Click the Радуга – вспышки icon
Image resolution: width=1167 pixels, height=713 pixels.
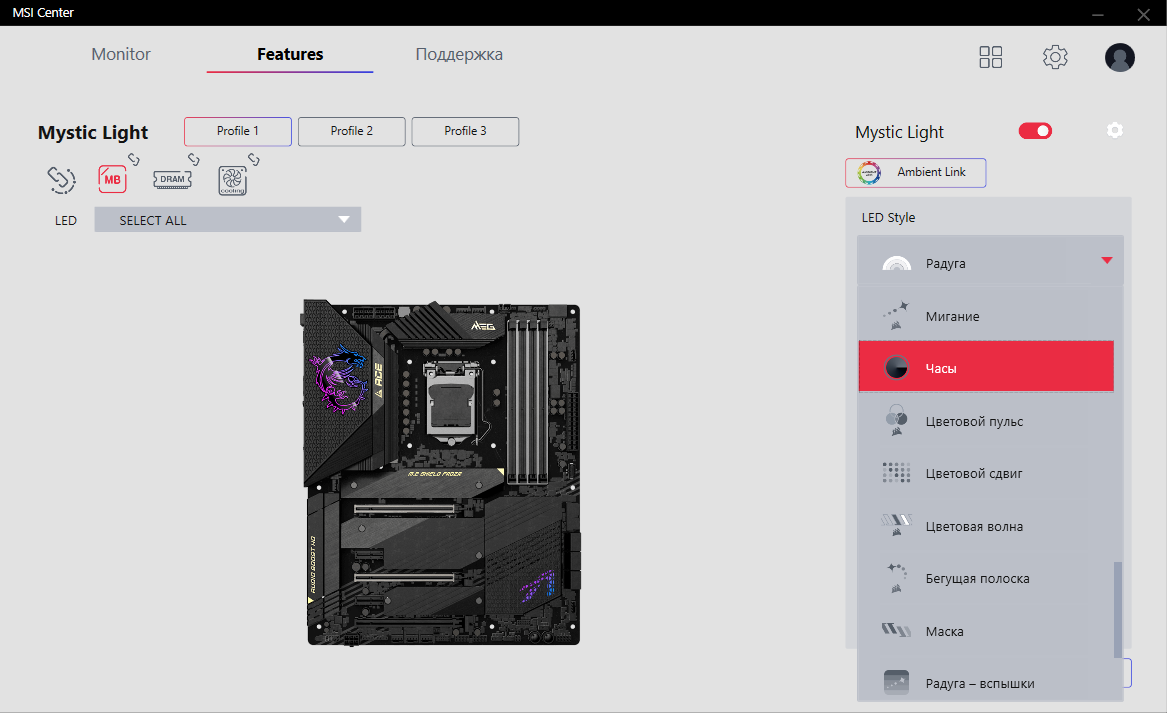tap(896, 682)
